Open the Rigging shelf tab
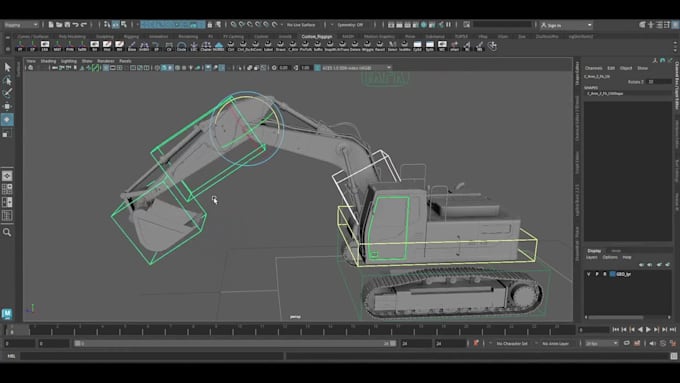Screen dimensions: 680x383 (x=131, y=37)
